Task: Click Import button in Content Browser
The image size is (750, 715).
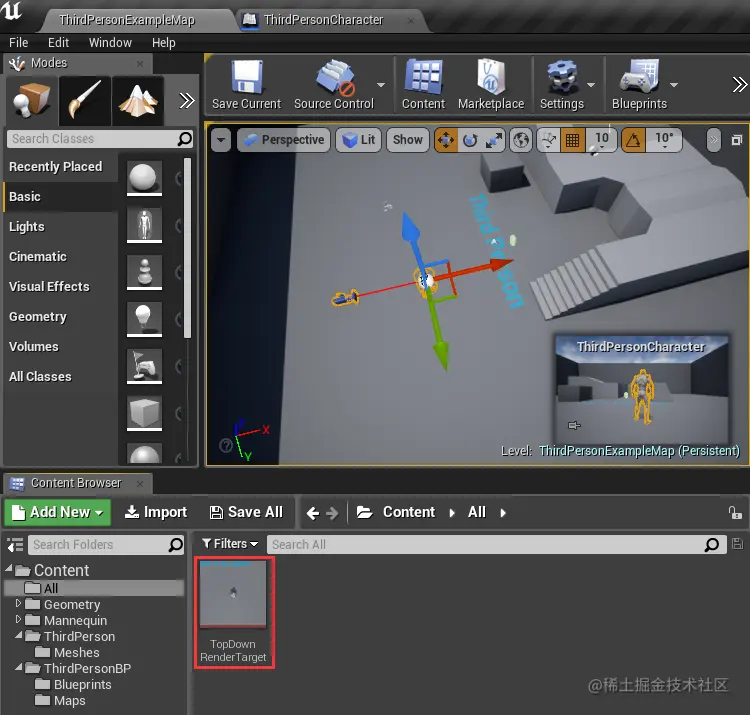Action: coord(156,512)
